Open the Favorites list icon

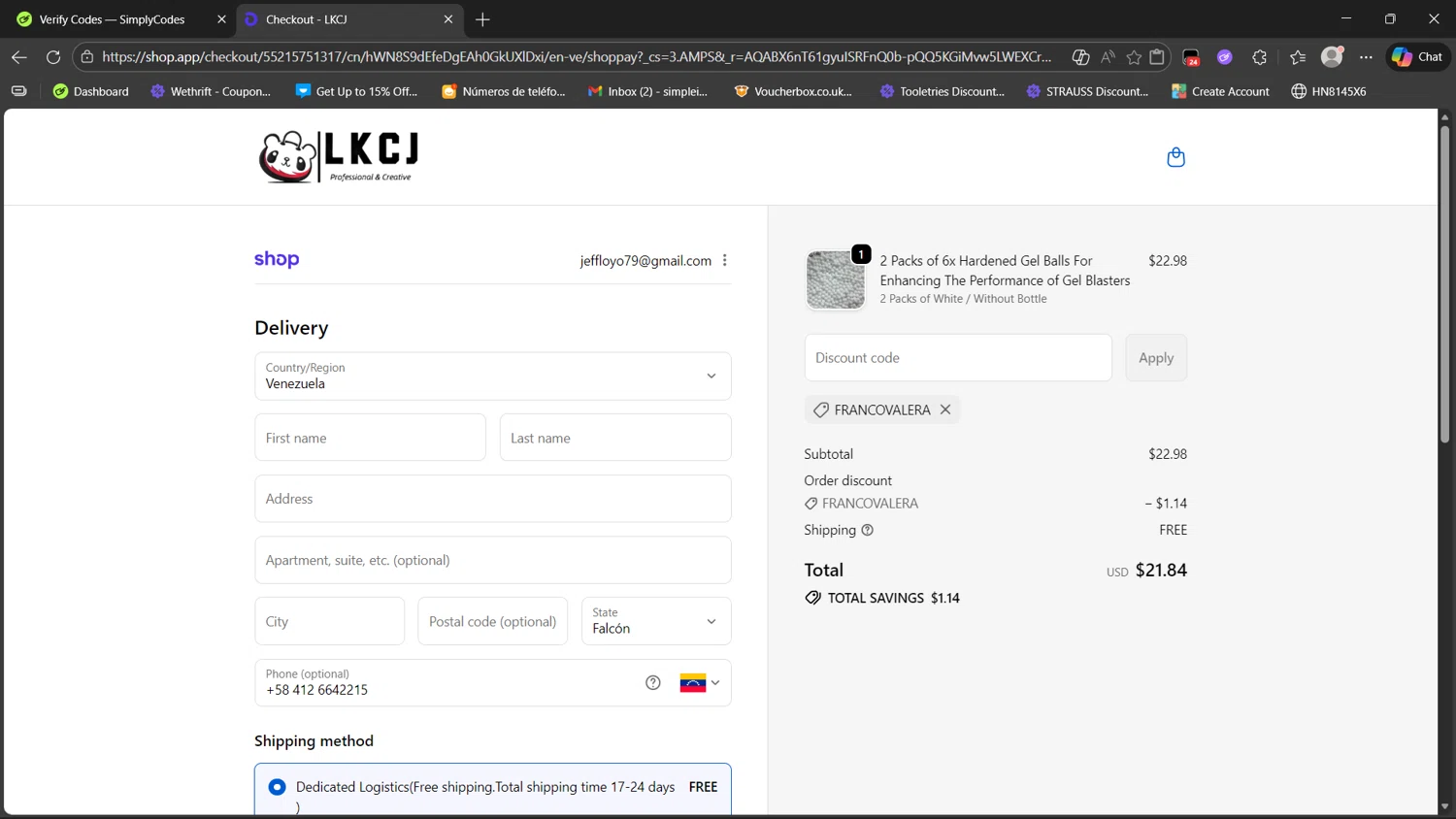1298,57
